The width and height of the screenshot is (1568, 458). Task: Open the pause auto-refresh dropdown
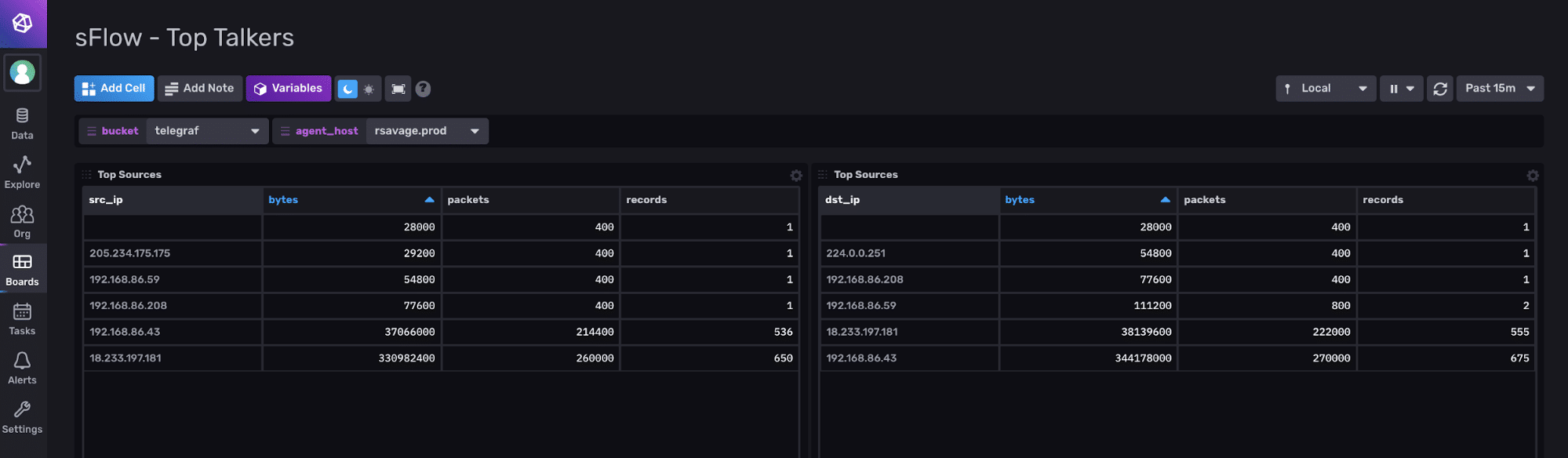1402,89
